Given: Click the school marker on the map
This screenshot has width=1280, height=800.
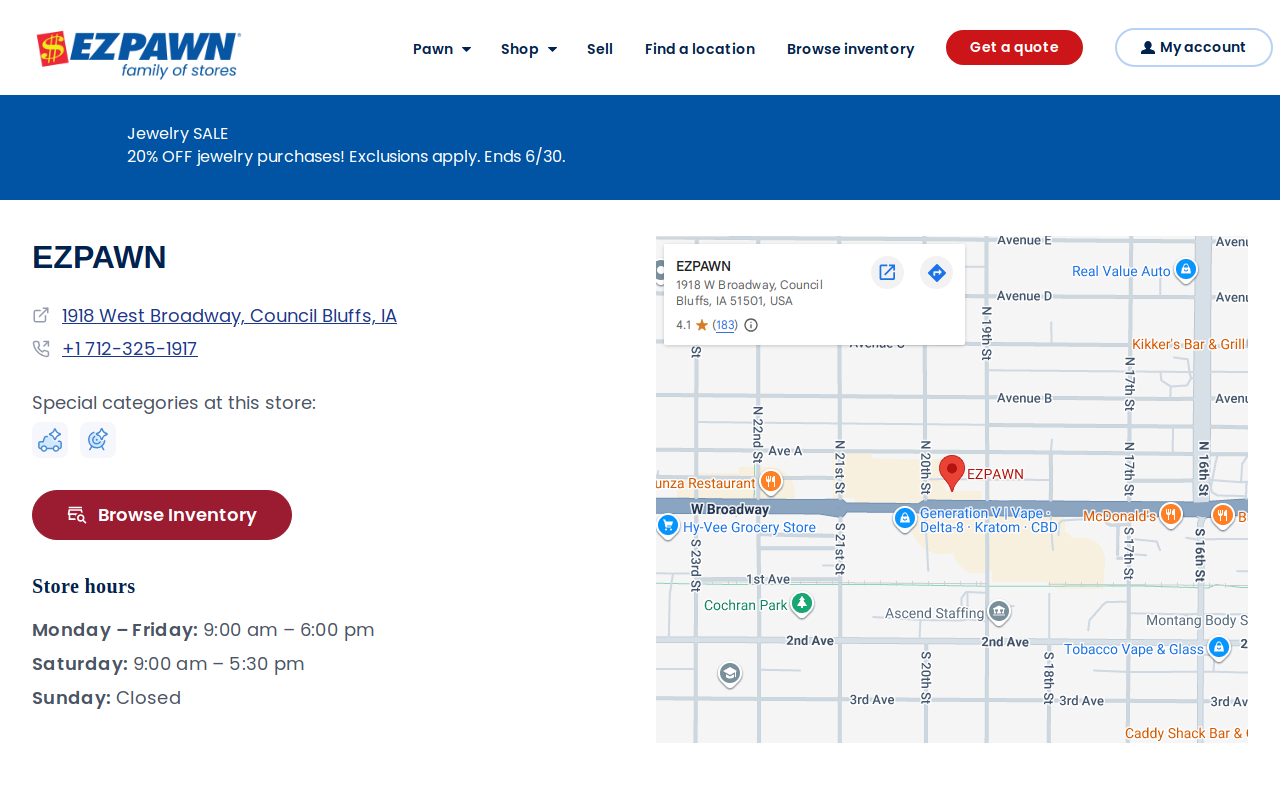Looking at the screenshot, I should (730, 674).
